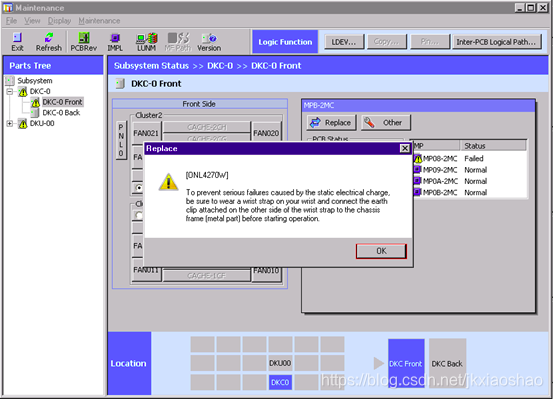Click the Subsystem icon in Parts Tree

click(x=10, y=81)
